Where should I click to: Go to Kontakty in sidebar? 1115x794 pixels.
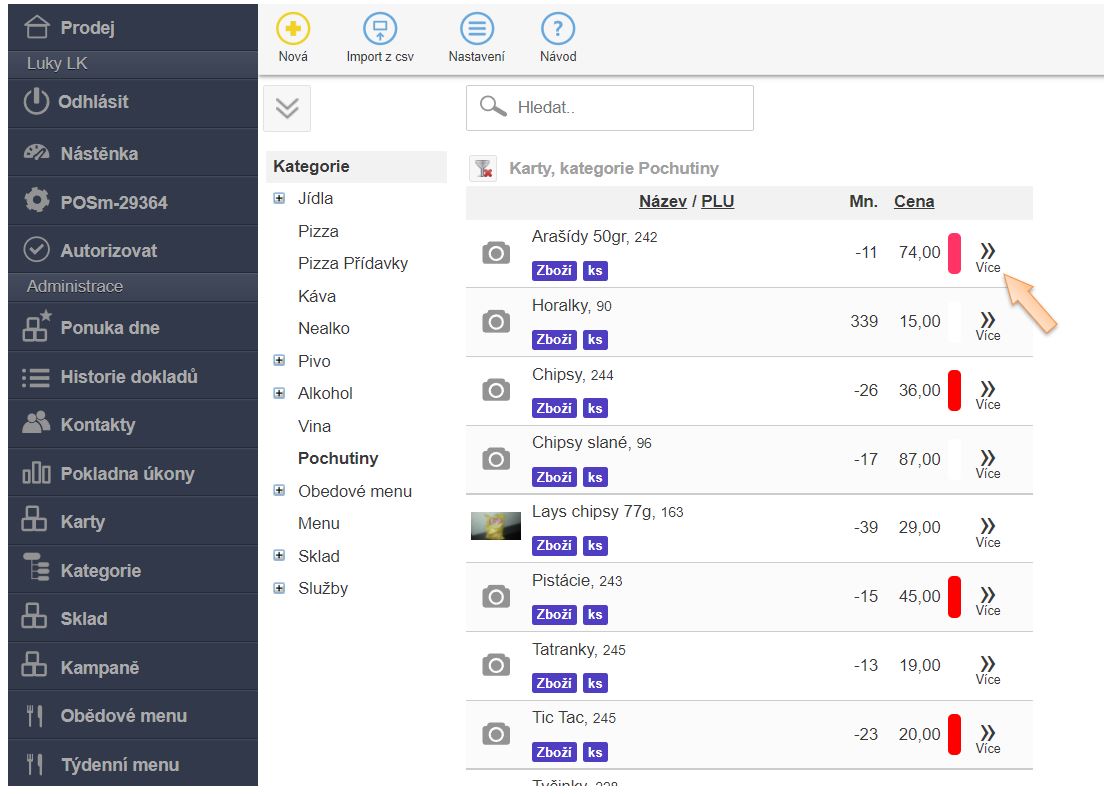[97, 425]
